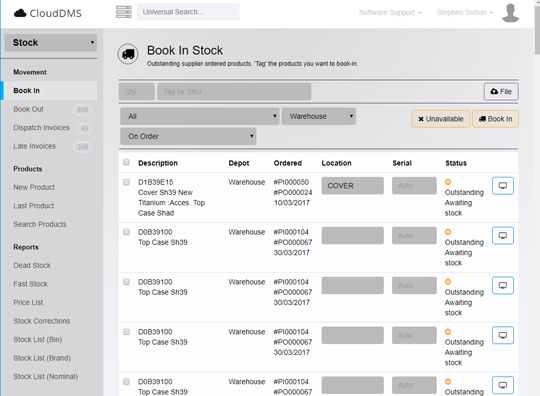Click the 609 badge next to Book Out
This screenshot has width=540, height=396.
pos(83,110)
